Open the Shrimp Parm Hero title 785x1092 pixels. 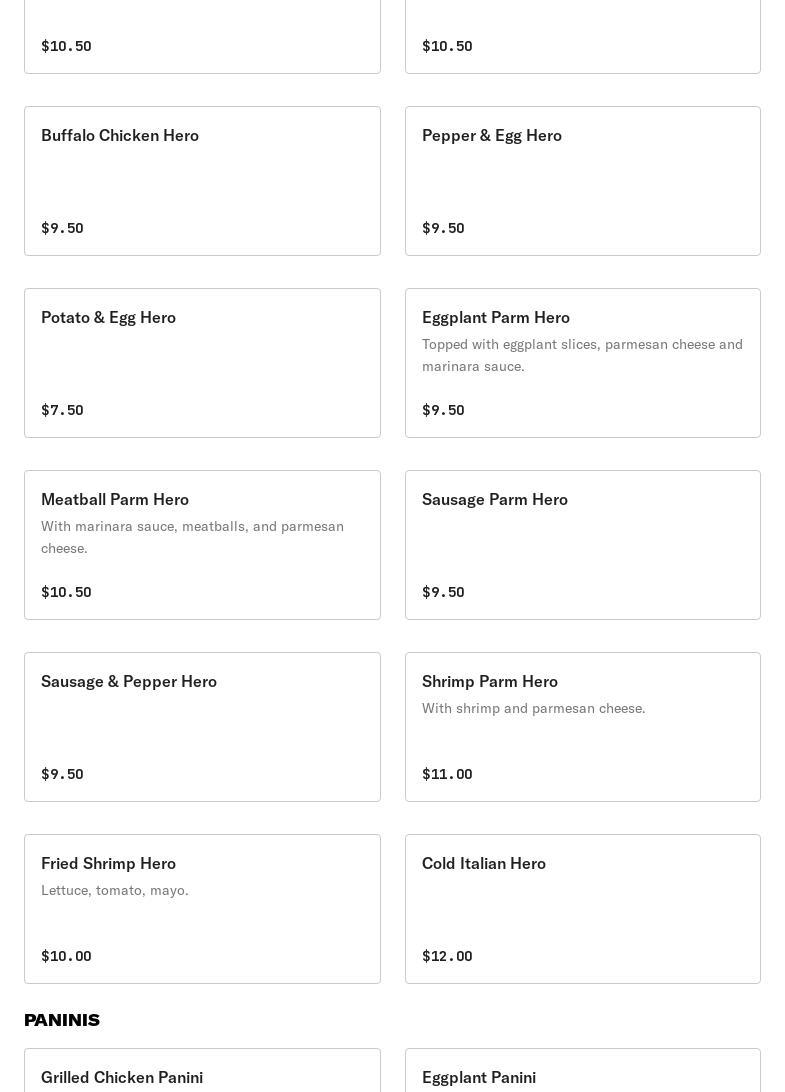coord(489,681)
